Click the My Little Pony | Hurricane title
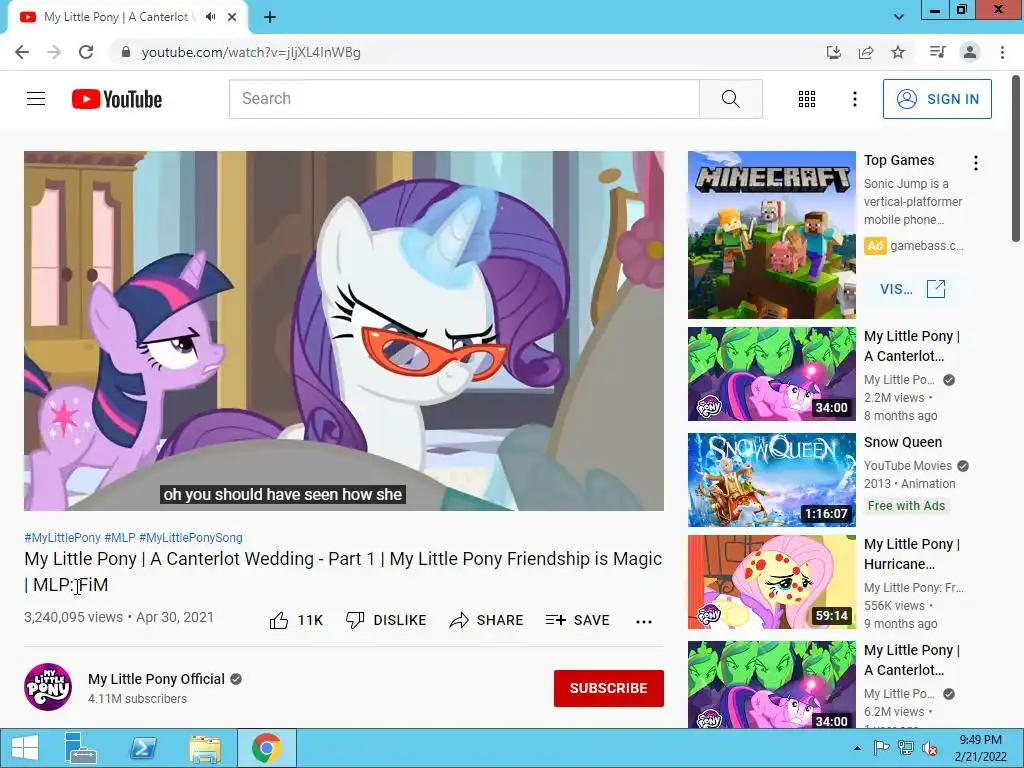This screenshot has height=768, width=1024. click(x=912, y=554)
